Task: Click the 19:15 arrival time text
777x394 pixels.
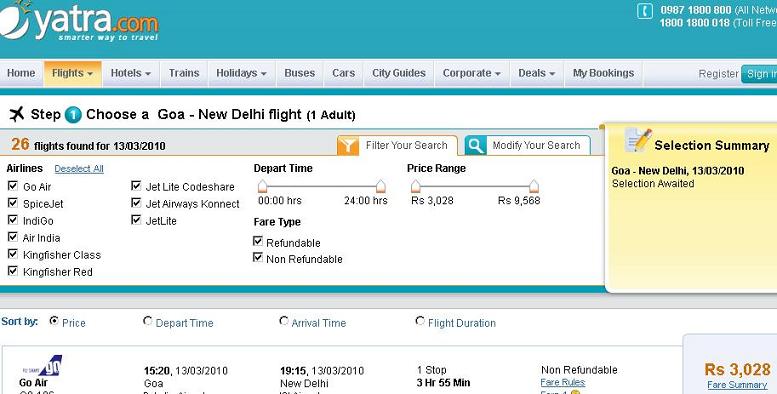Action: pos(294,371)
